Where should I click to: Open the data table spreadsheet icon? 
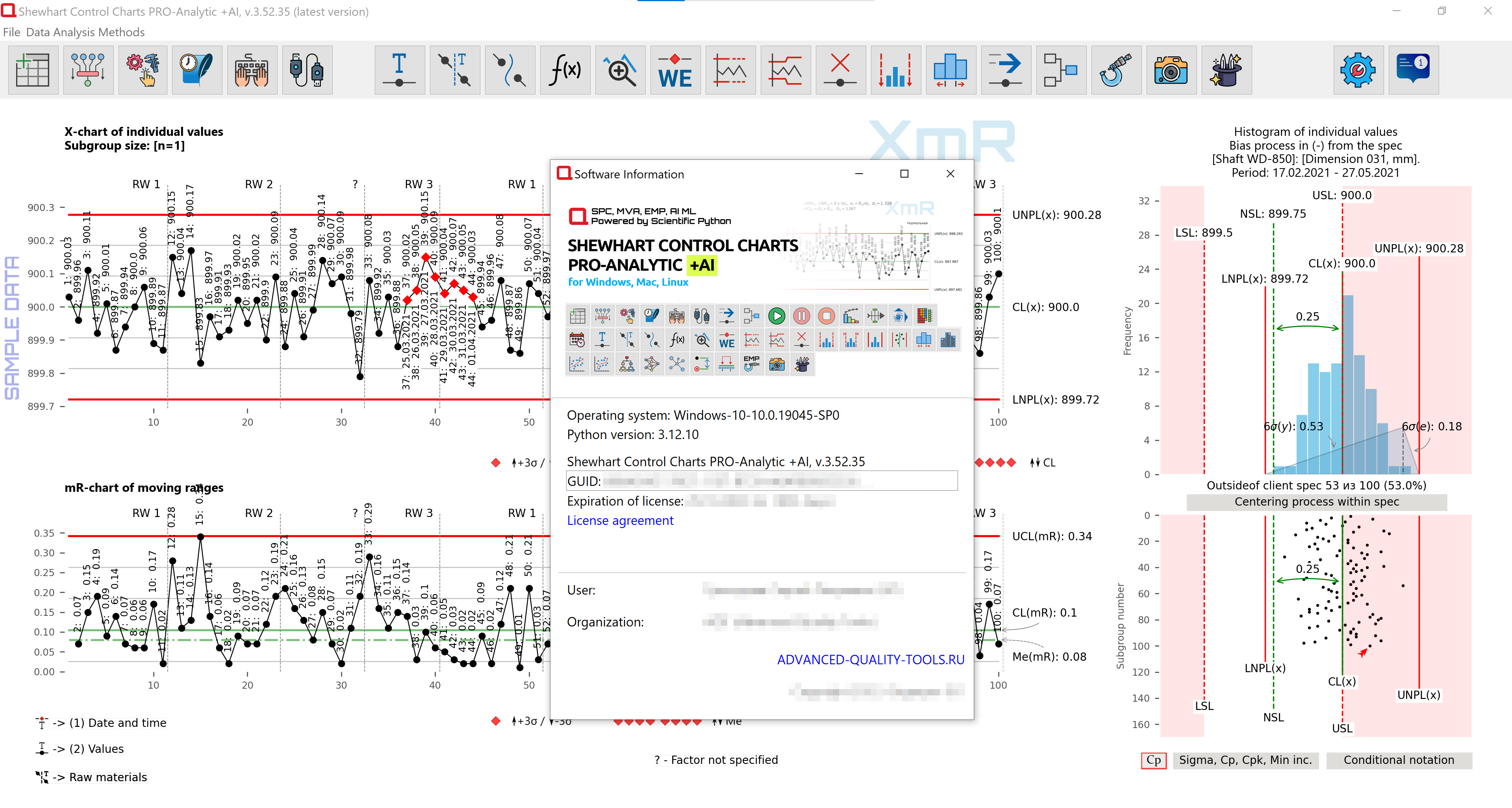click(x=33, y=70)
